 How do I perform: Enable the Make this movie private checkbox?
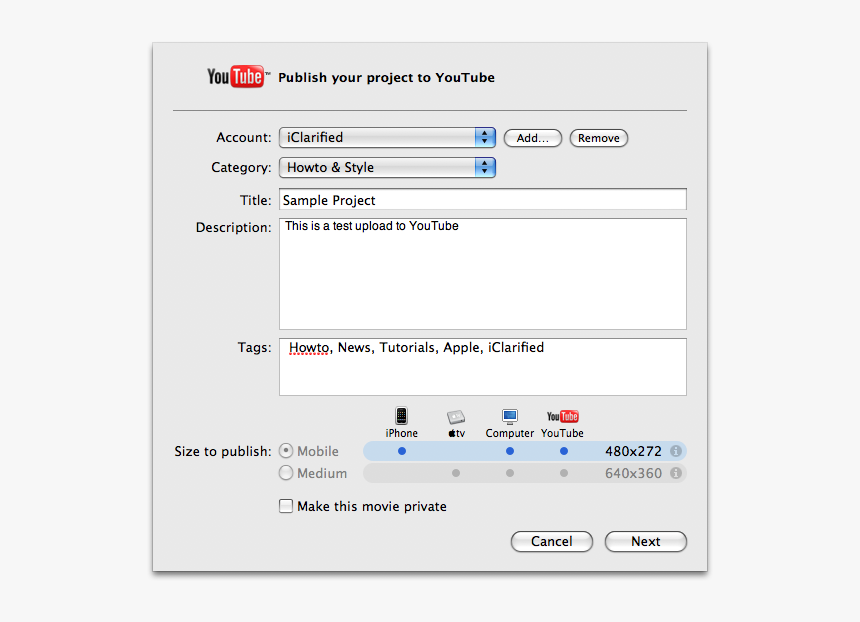point(286,506)
